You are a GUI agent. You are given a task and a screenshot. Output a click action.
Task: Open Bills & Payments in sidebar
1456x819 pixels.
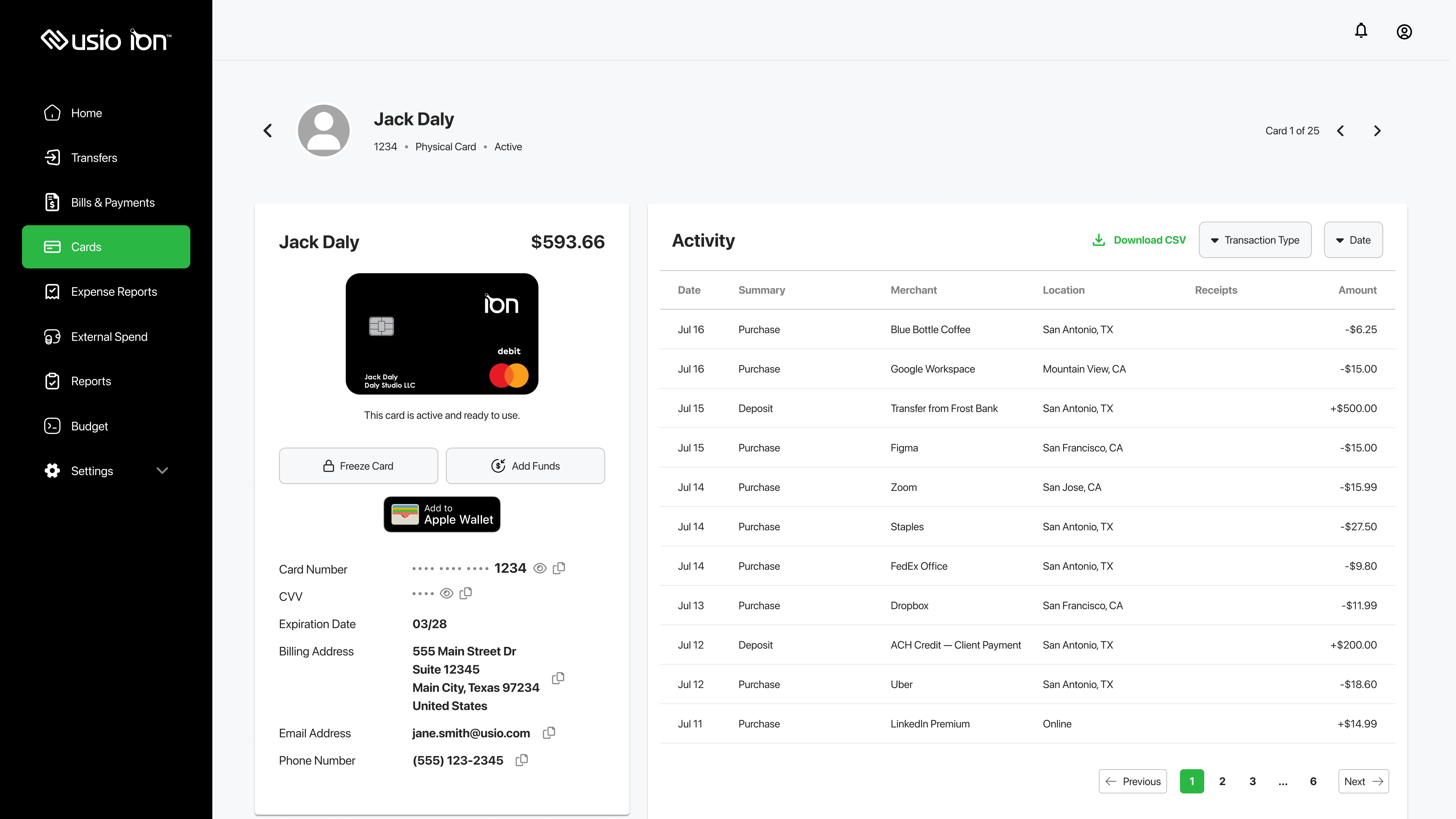[106, 202]
